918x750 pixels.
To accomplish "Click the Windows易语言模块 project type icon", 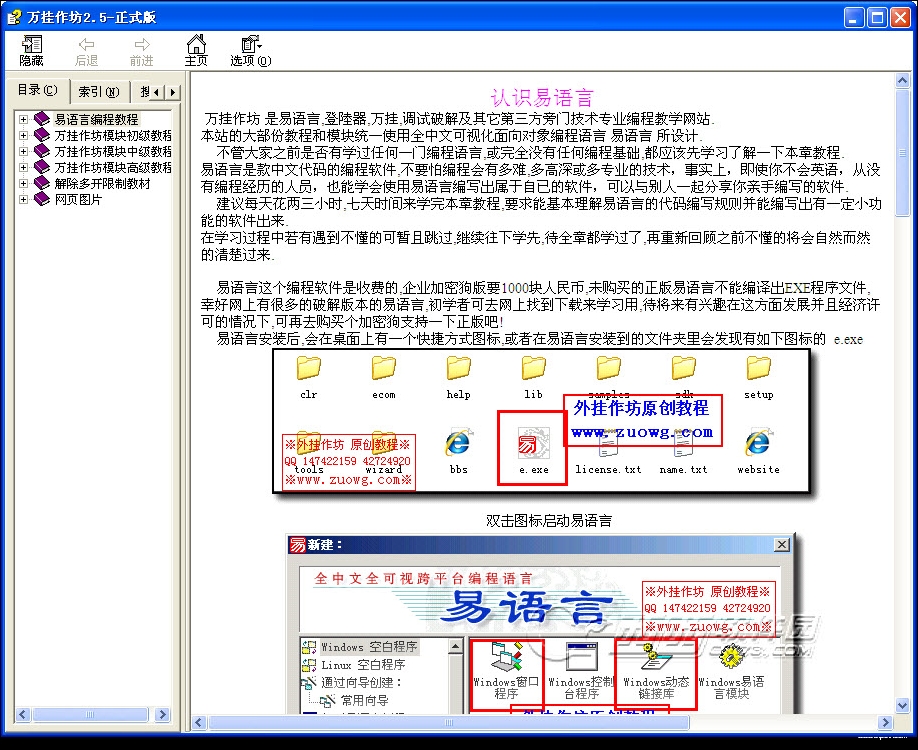I will [731, 657].
